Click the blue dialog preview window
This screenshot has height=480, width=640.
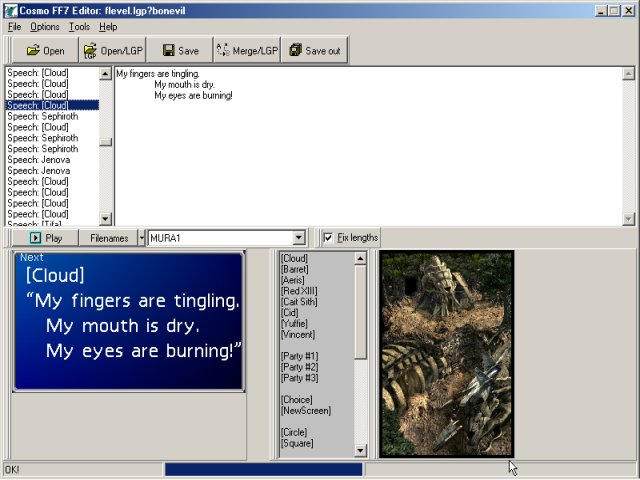(x=129, y=321)
